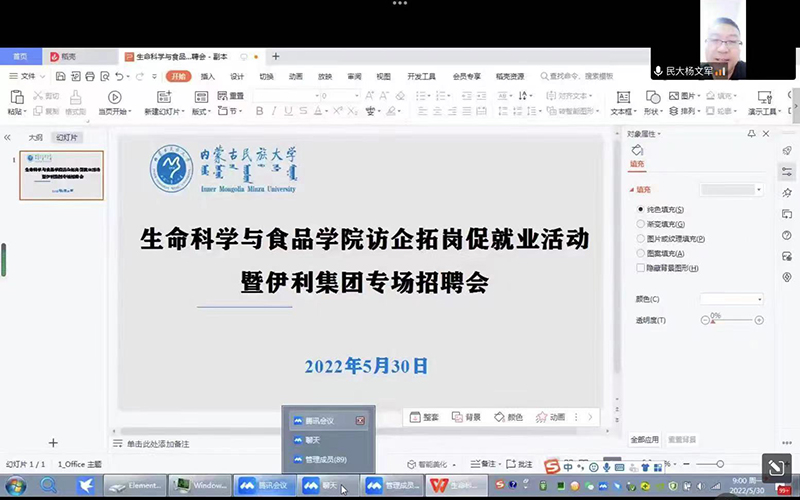This screenshot has height=500, width=800.
Task: Switch to the 设计 Design ribbon tab
Action: pyautogui.click(x=237, y=77)
